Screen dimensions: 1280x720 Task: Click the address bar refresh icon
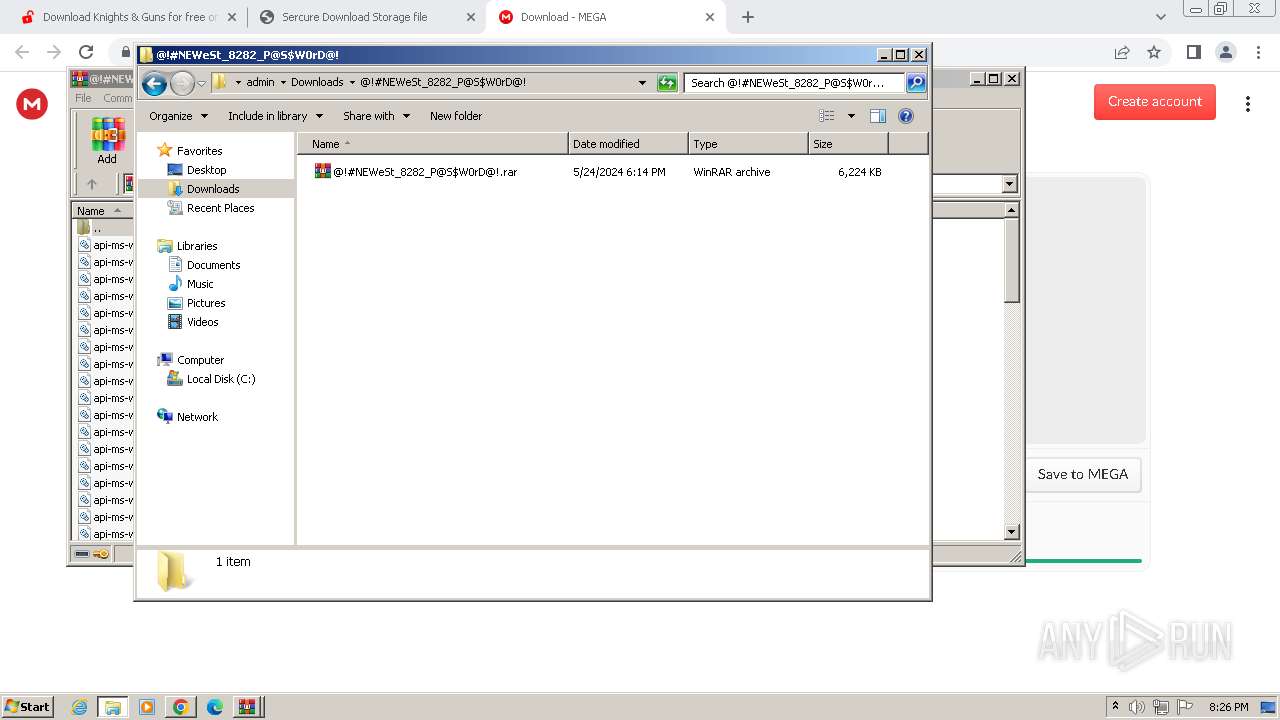click(667, 83)
